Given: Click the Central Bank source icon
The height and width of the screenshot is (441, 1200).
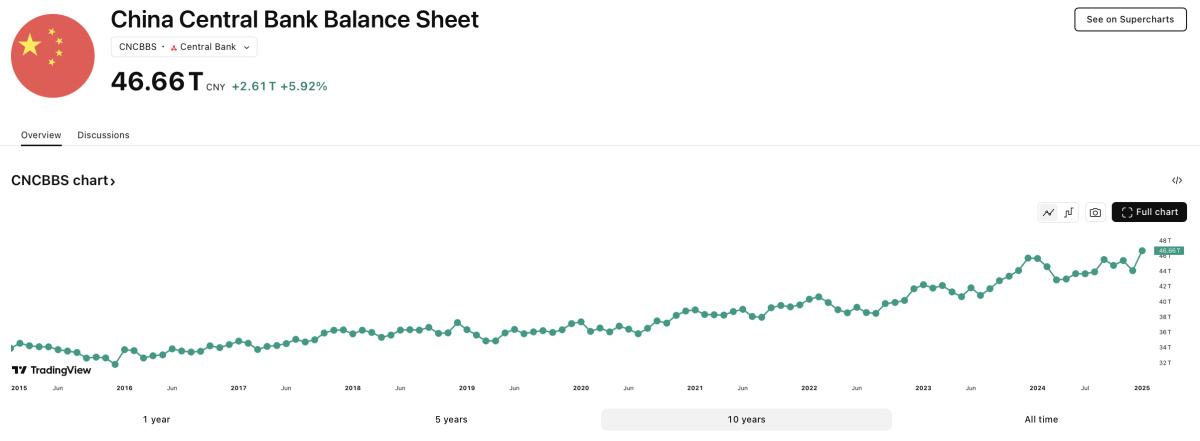Looking at the screenshot, I should (174, 47).
